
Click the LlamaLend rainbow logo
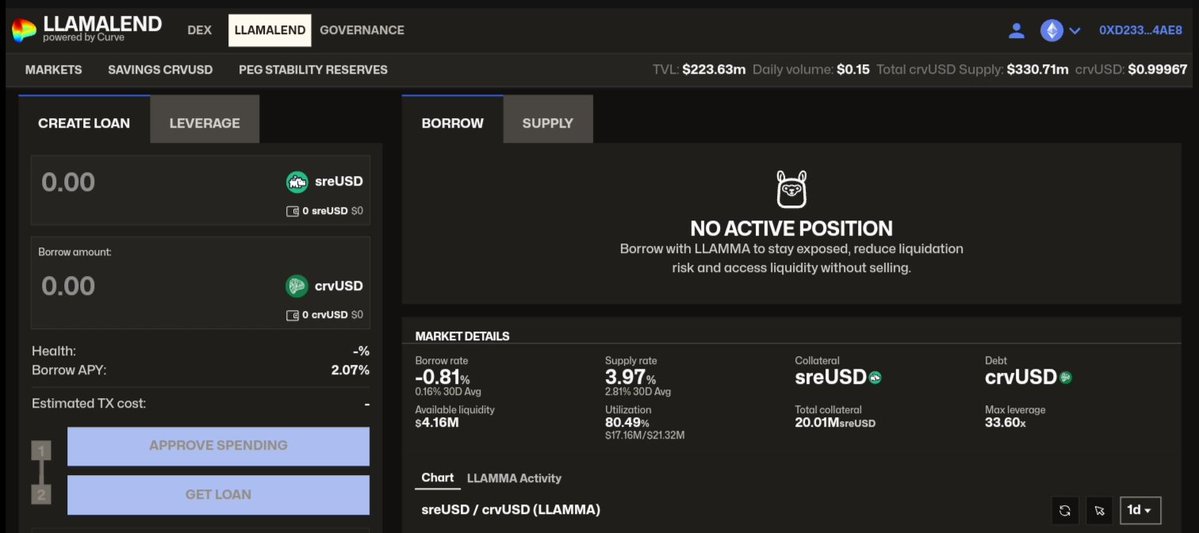[24, 30]
